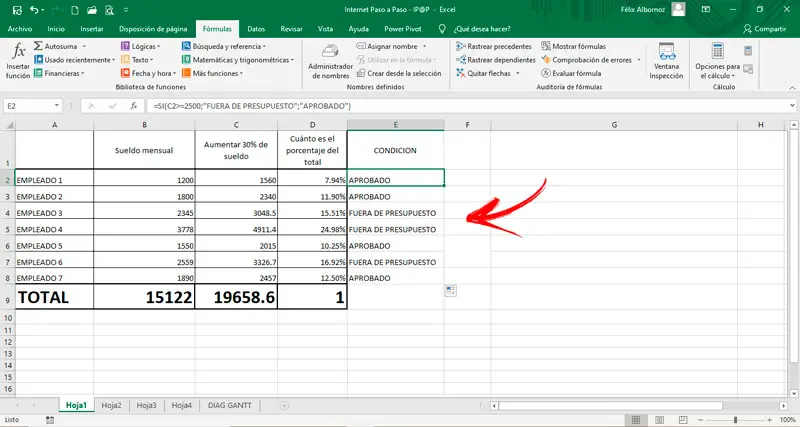Click the Compartir button

(765, 29)
